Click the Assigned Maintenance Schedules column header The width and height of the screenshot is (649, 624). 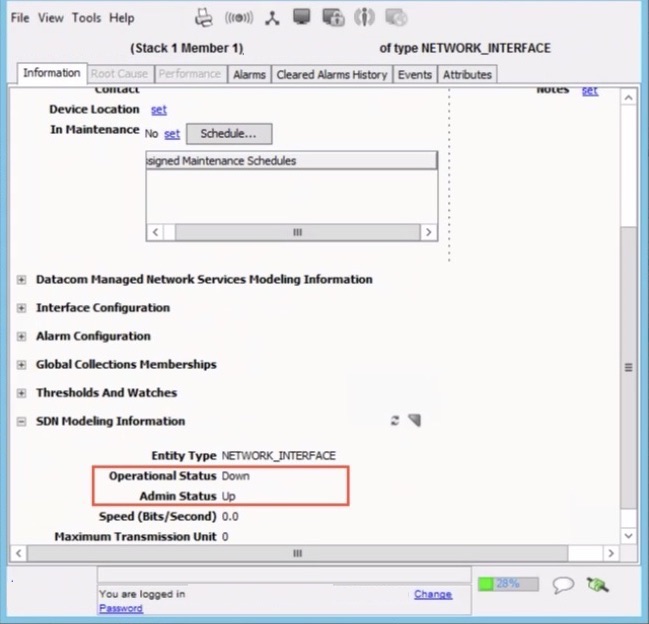291,161
